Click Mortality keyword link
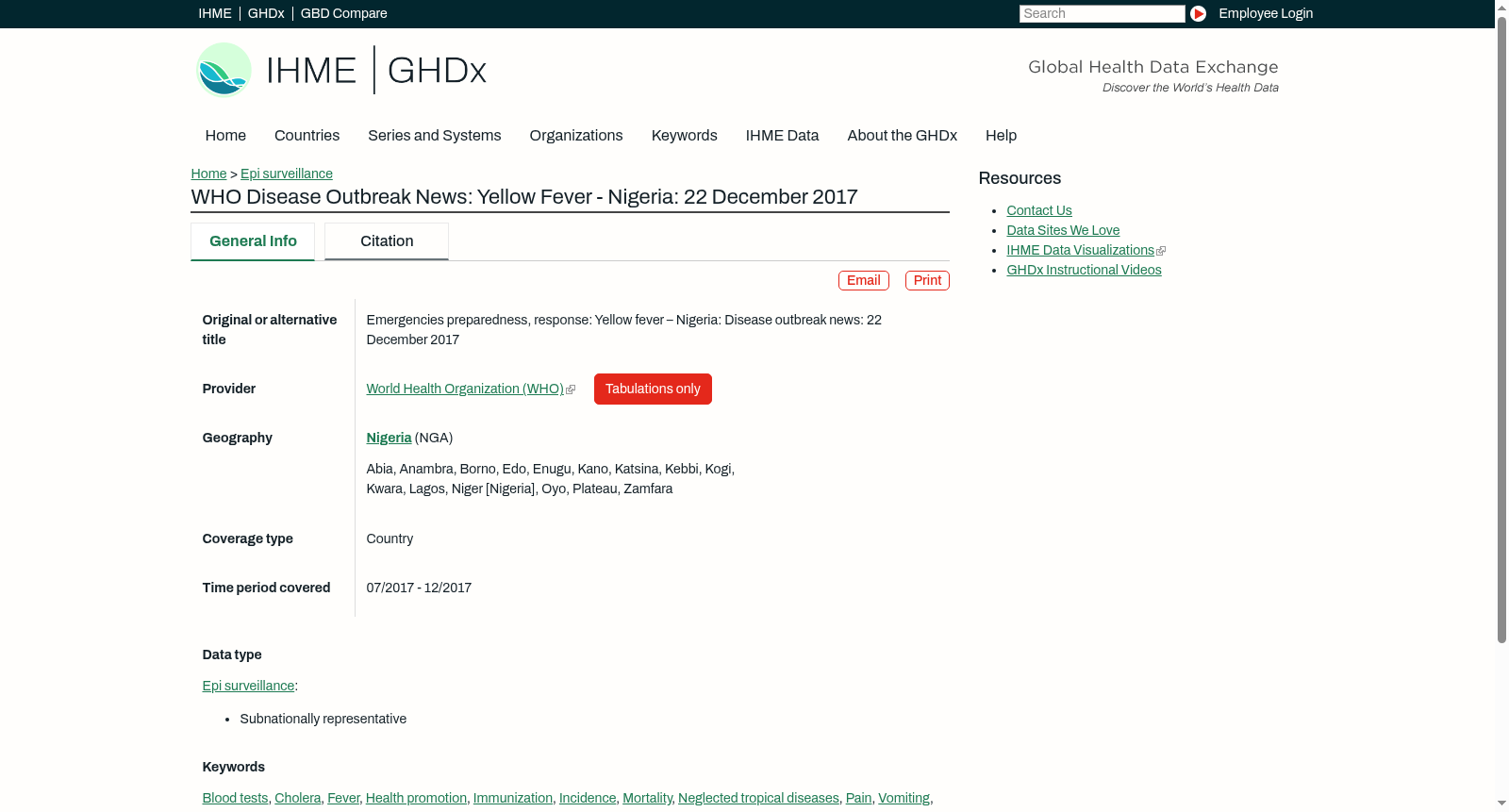This screenshot has height=812, width=1509. (x=647, y=798)
